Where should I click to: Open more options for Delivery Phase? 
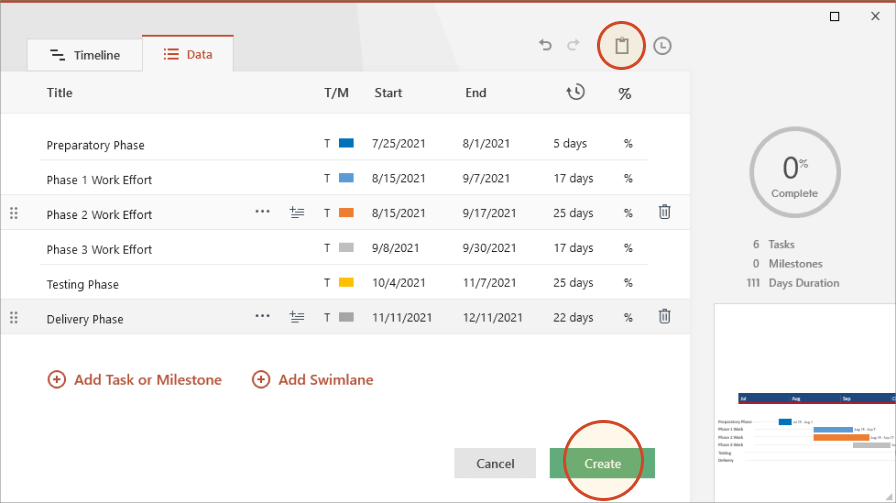(x=262, y=316)
